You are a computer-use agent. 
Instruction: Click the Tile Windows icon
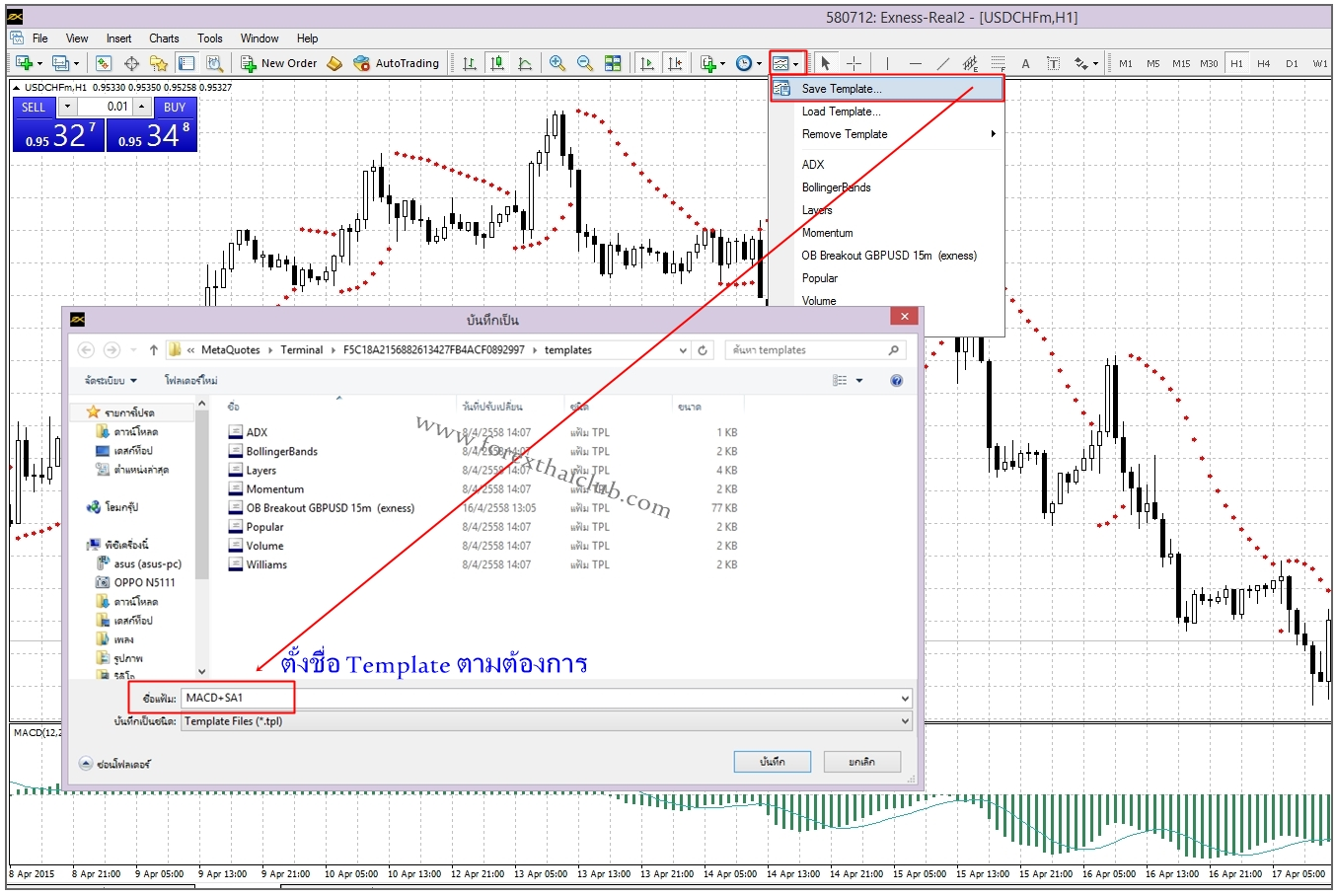pyautogui.click(x=613, y=63)
